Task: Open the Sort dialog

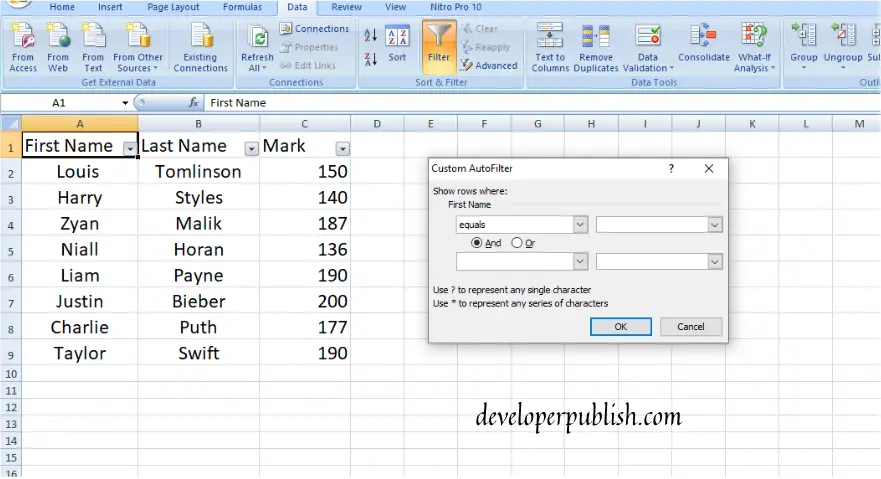Action: pos(397,45)
